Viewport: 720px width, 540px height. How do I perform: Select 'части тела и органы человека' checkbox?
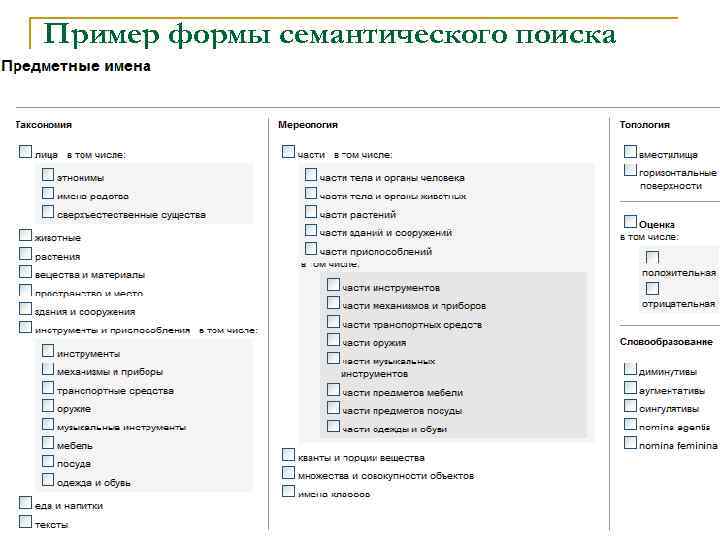pos(311,175)
